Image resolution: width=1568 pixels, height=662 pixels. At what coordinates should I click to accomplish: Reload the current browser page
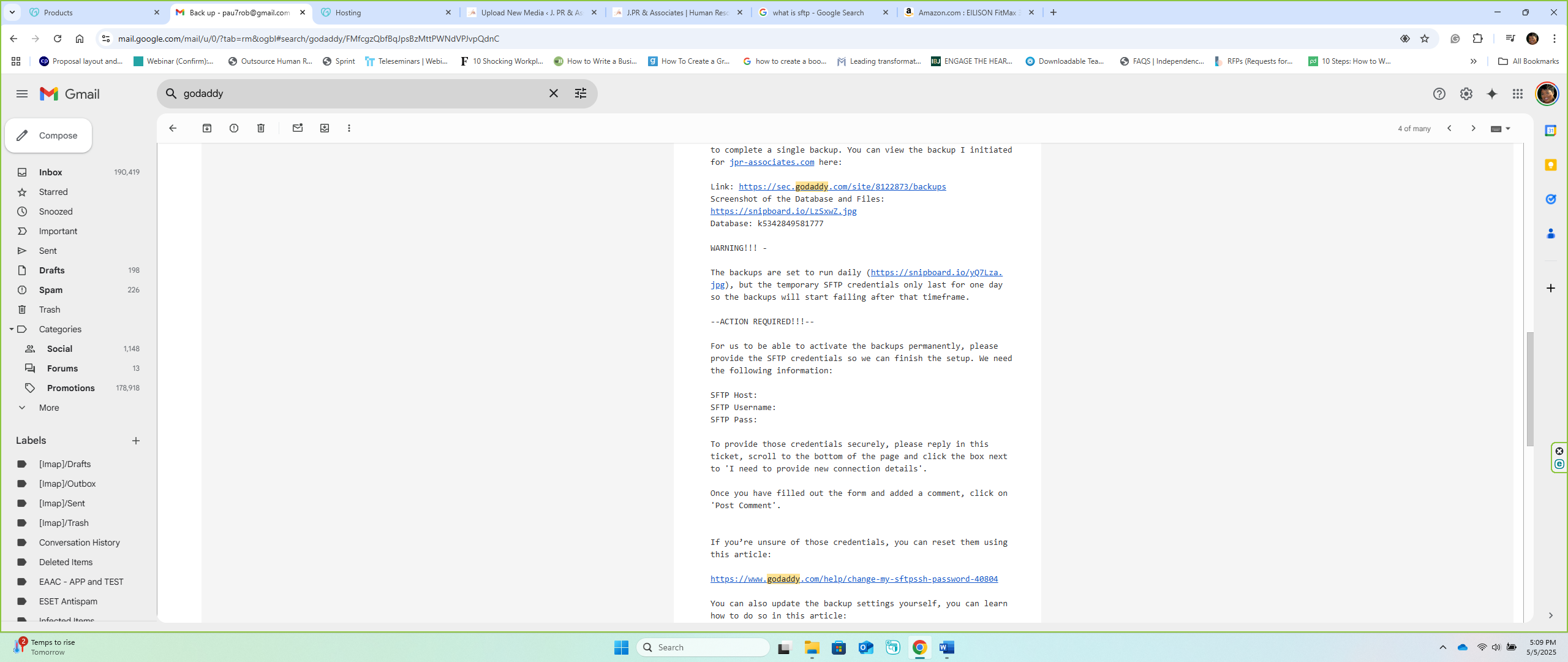coord(58,39)
